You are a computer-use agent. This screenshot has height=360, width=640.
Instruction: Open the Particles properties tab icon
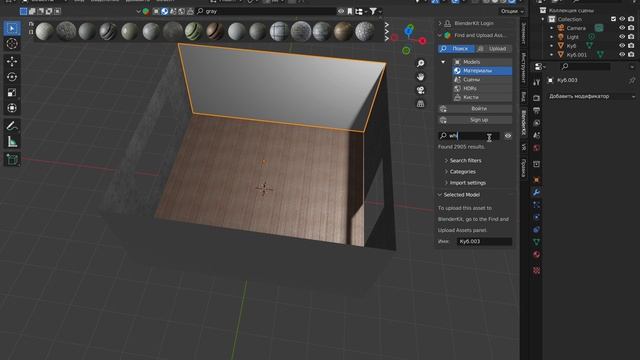click(537, 205)
